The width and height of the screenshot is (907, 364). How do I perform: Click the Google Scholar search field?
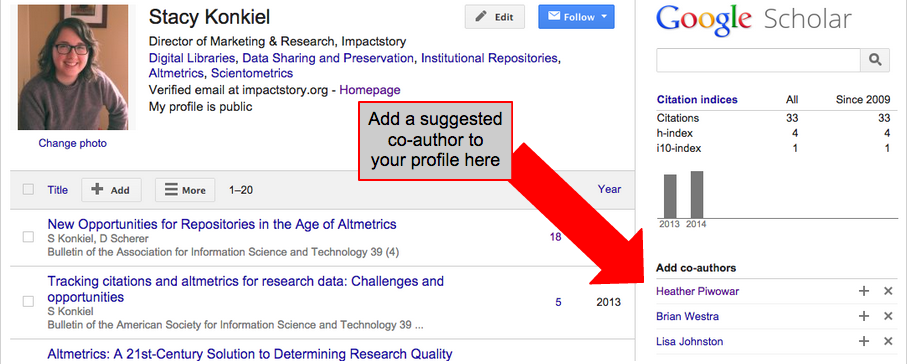point(758,60)
